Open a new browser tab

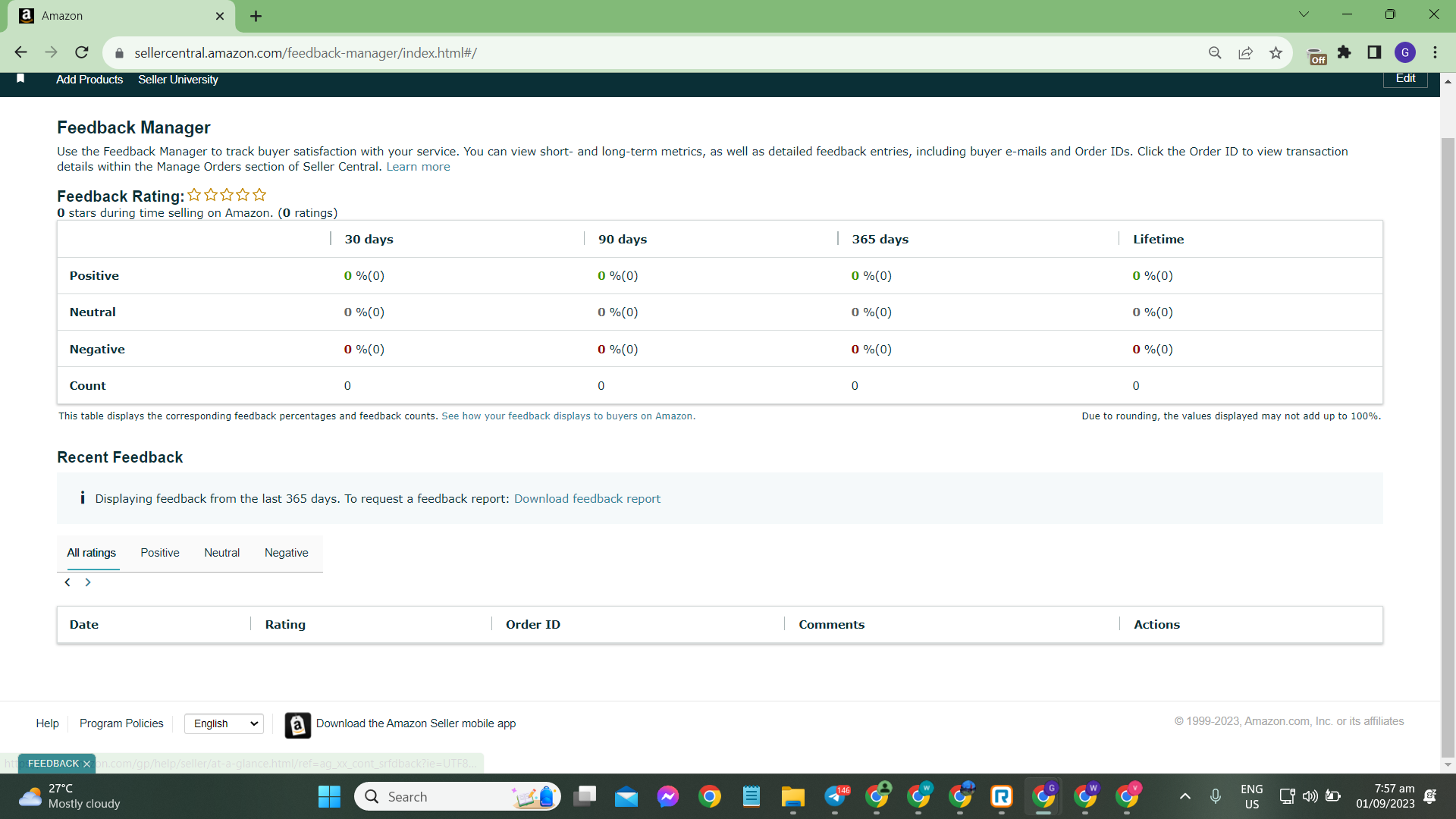(256, 16)
